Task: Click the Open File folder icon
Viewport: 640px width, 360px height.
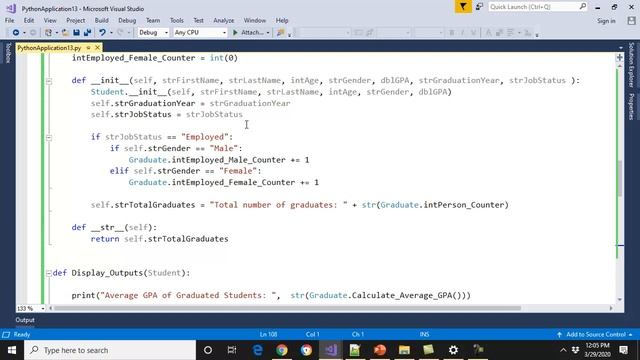Action: click(x=65, y=32)
